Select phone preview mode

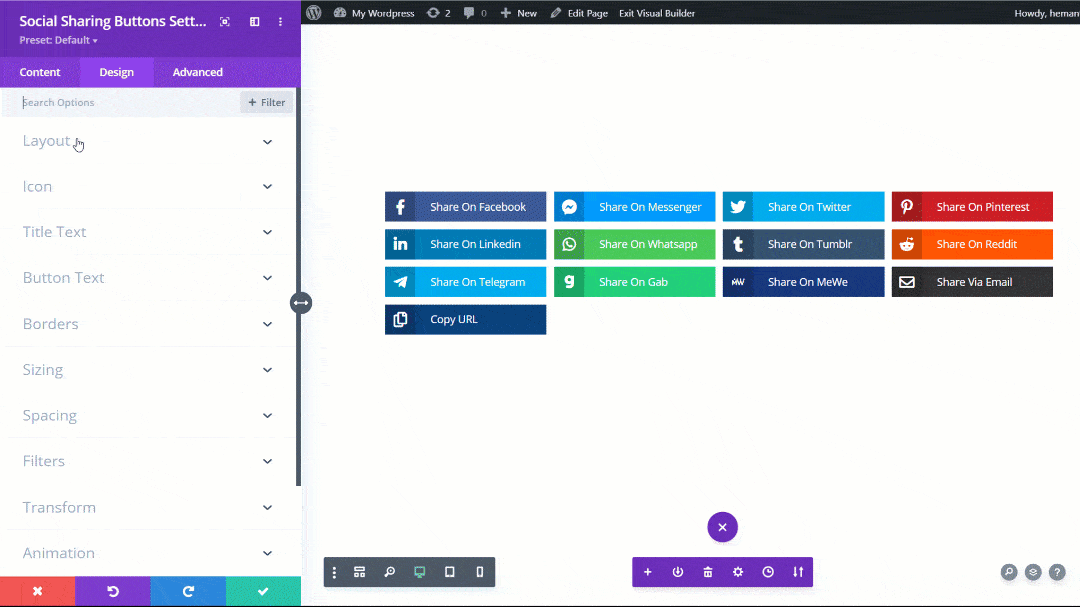coord(480,572)
